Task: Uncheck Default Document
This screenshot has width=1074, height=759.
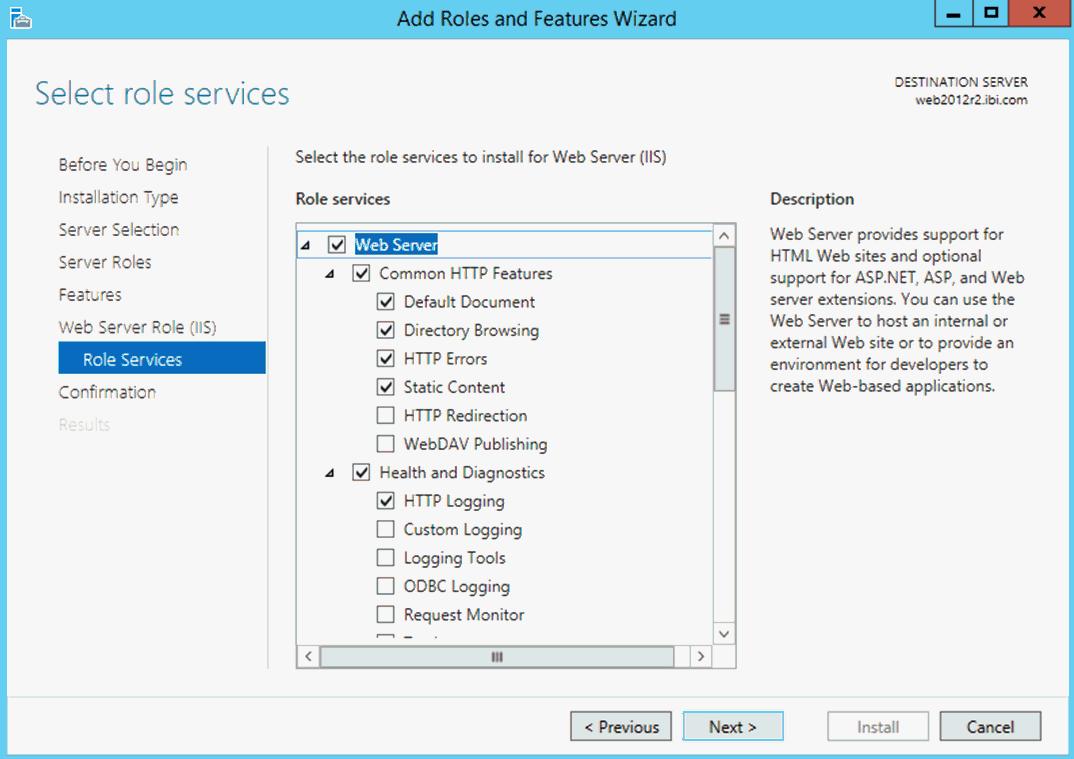Action: (x=386, y=301)
